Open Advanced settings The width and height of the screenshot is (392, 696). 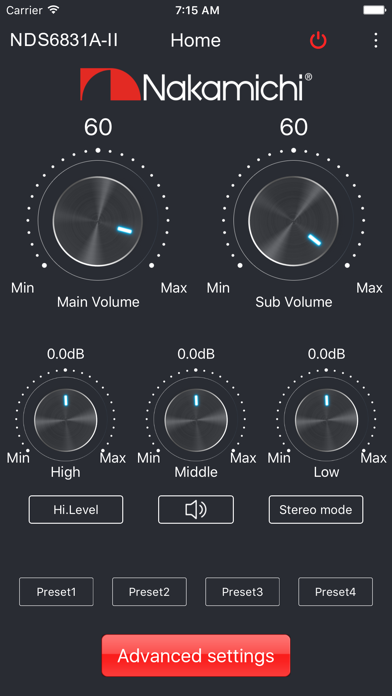tap(196, 656)
